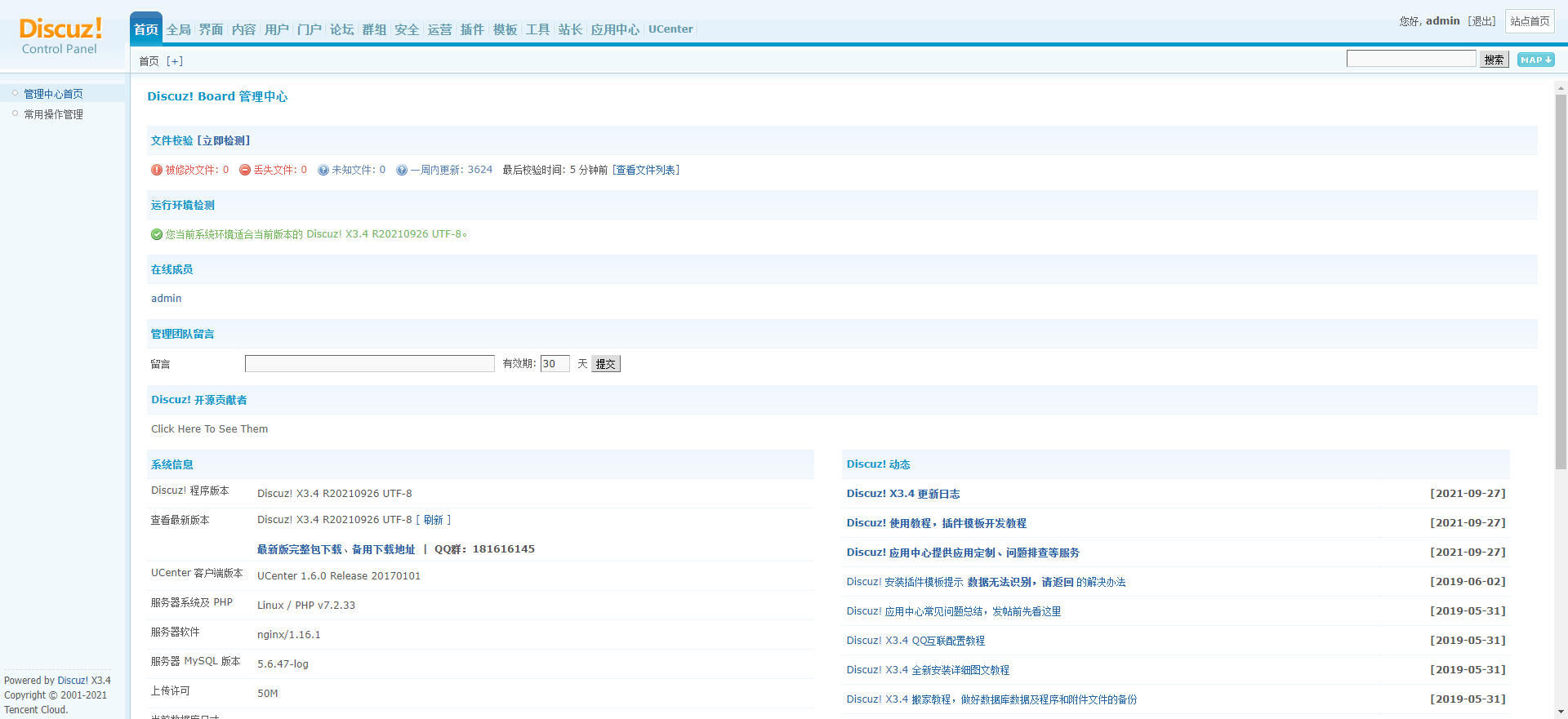Click admin online member link
This screenshot has height=719, width=1568.
167,299
